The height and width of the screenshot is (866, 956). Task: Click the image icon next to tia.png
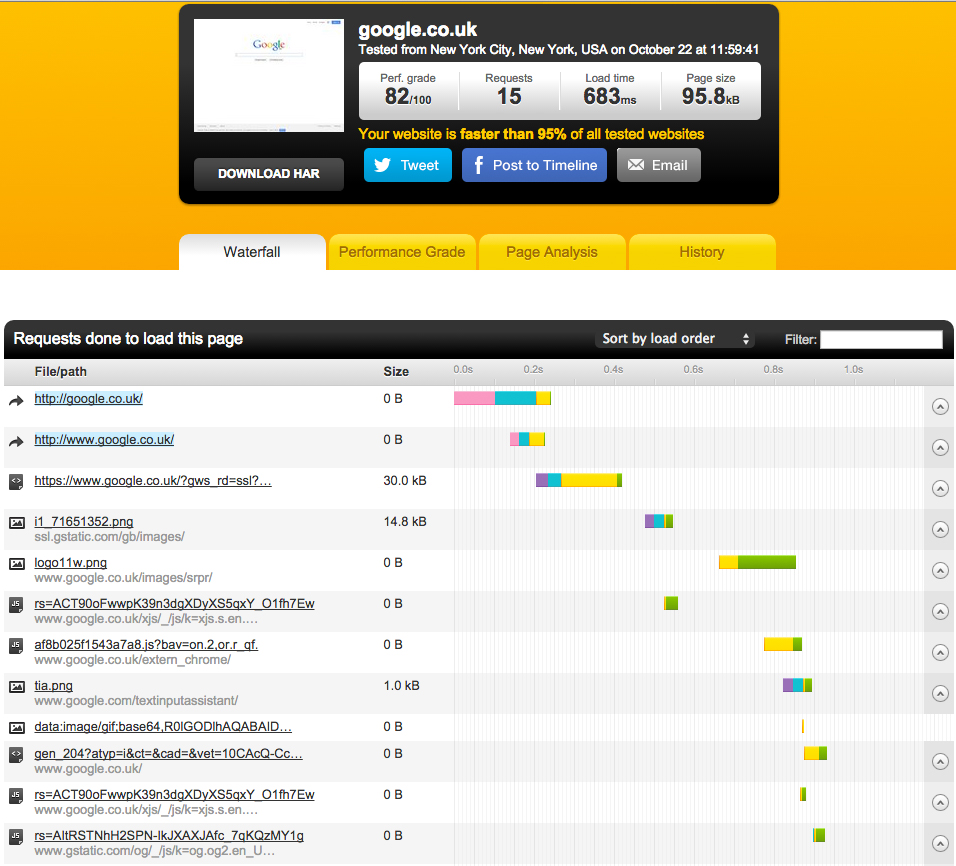point(16,687)
